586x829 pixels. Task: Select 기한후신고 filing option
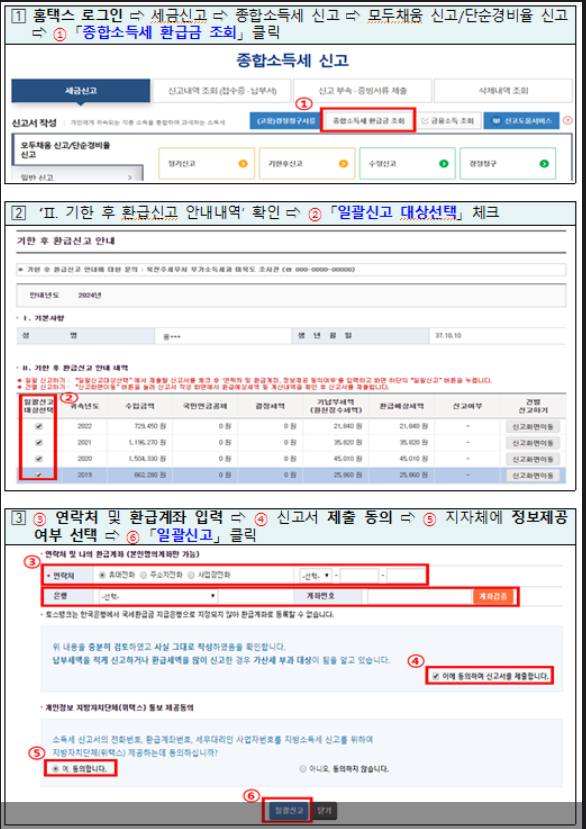(x=307, y=163)
